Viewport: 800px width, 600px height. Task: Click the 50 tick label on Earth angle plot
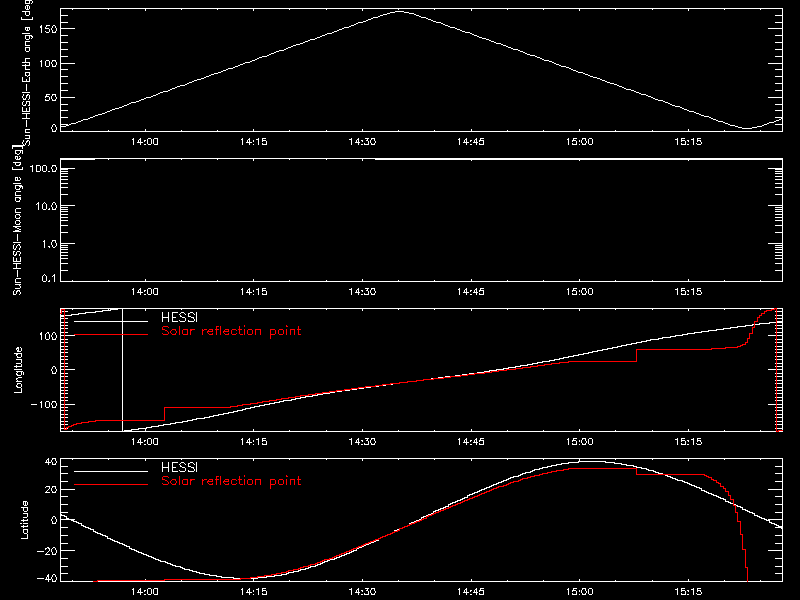tap(51, 97)
